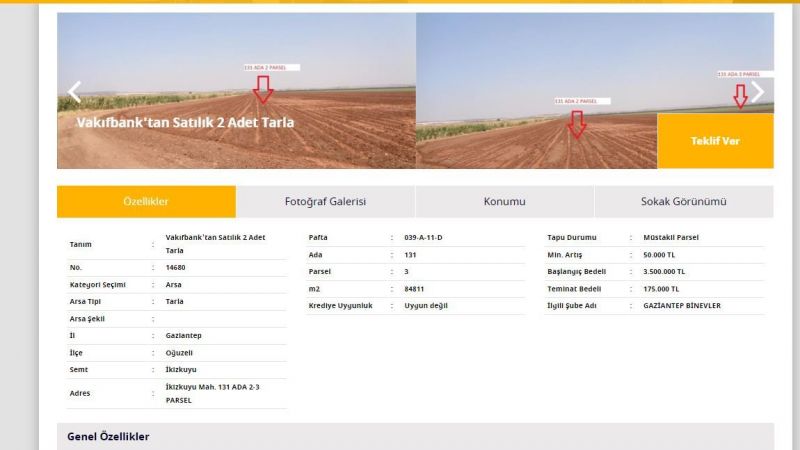This screenshot has height=450, width=800.
Task: Switch to the Konumu tab
Action: point(504,201)
